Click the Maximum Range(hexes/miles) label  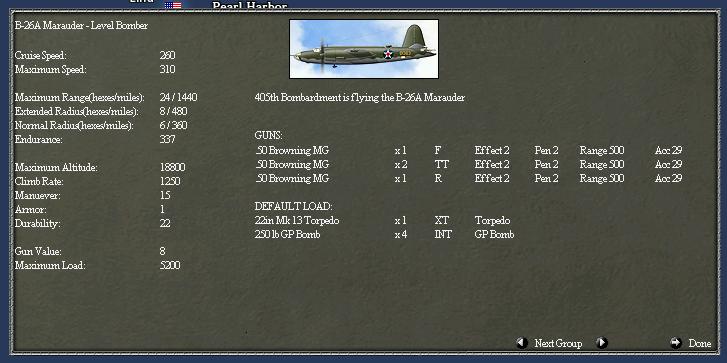pos(80,98)
